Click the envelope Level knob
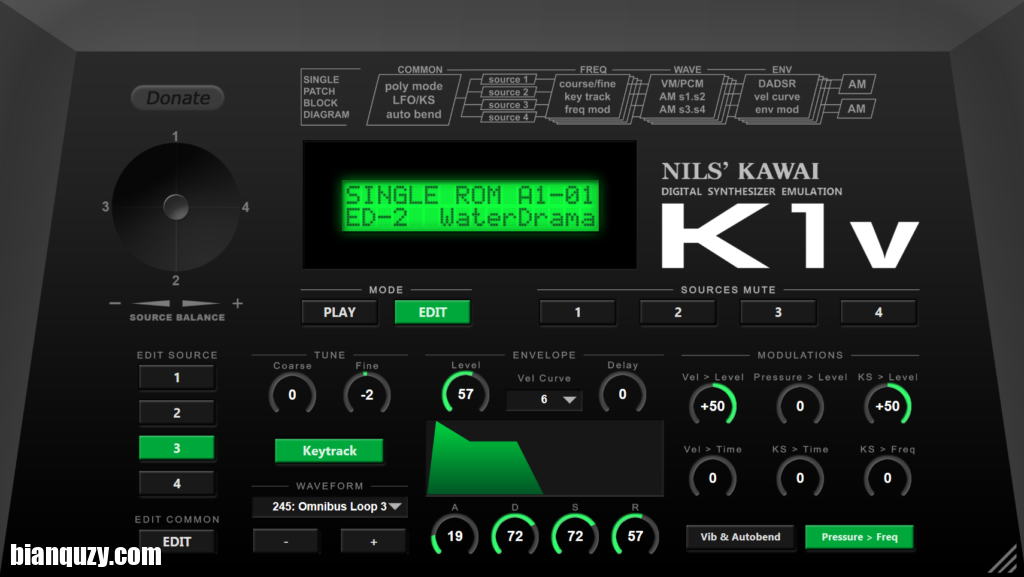This screenshot has width=1024, height=577. pos(466,394)
